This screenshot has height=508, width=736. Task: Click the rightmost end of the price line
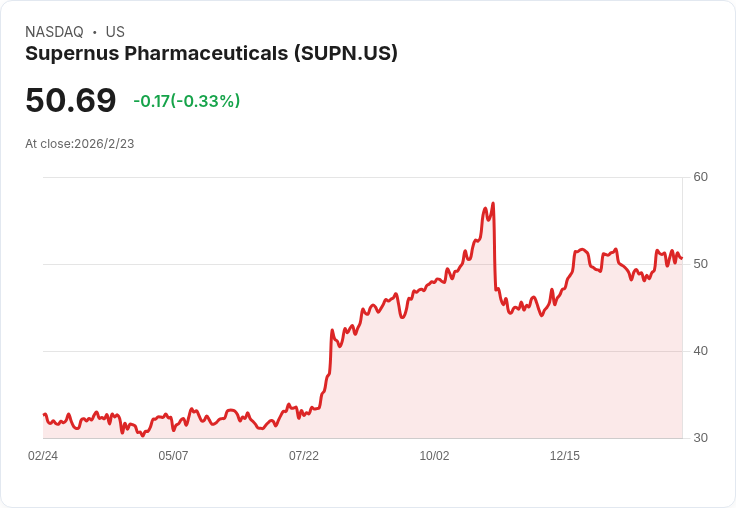[x=681, y=259]
